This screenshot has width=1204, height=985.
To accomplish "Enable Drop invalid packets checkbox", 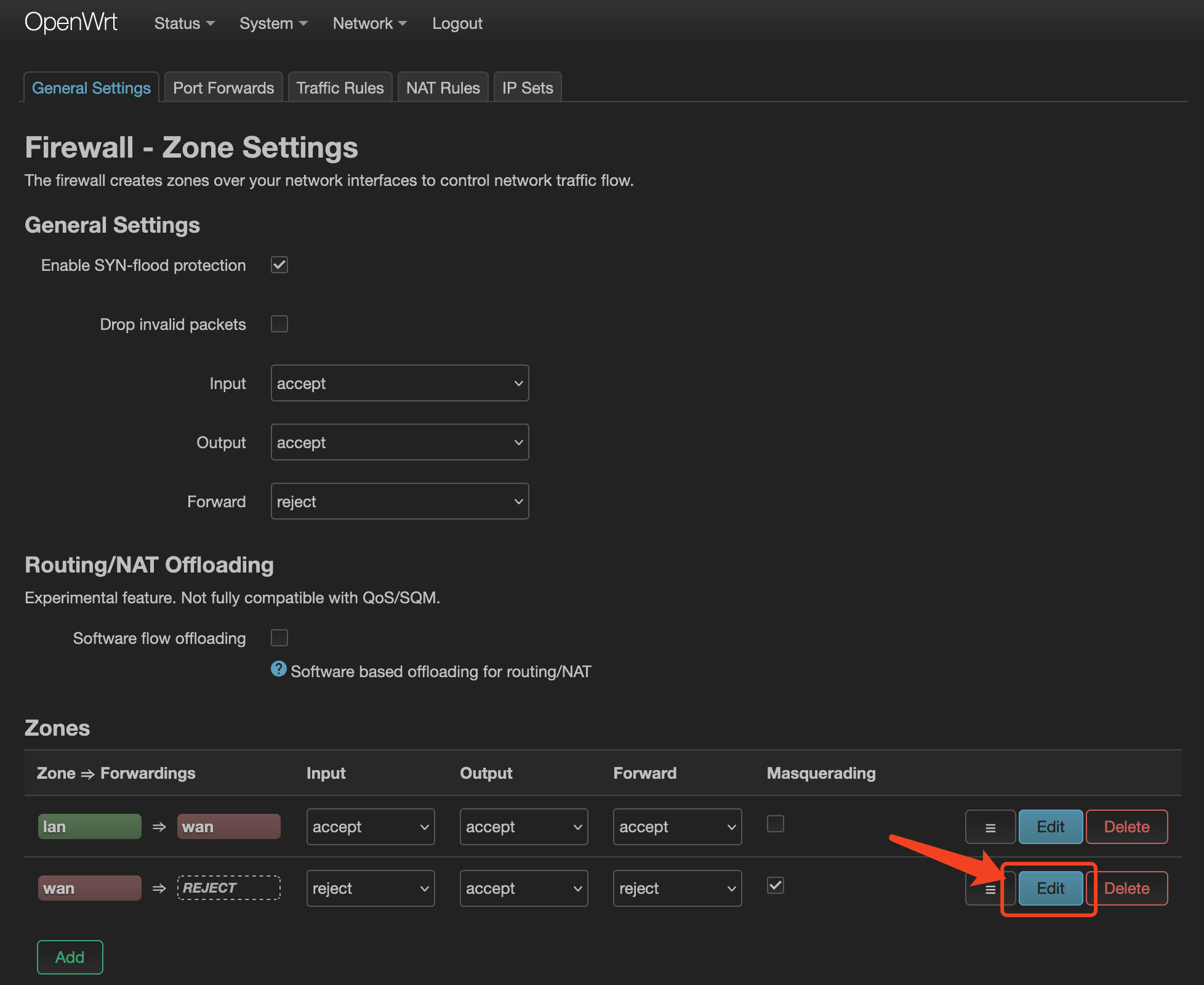I will tap(279, 324).
